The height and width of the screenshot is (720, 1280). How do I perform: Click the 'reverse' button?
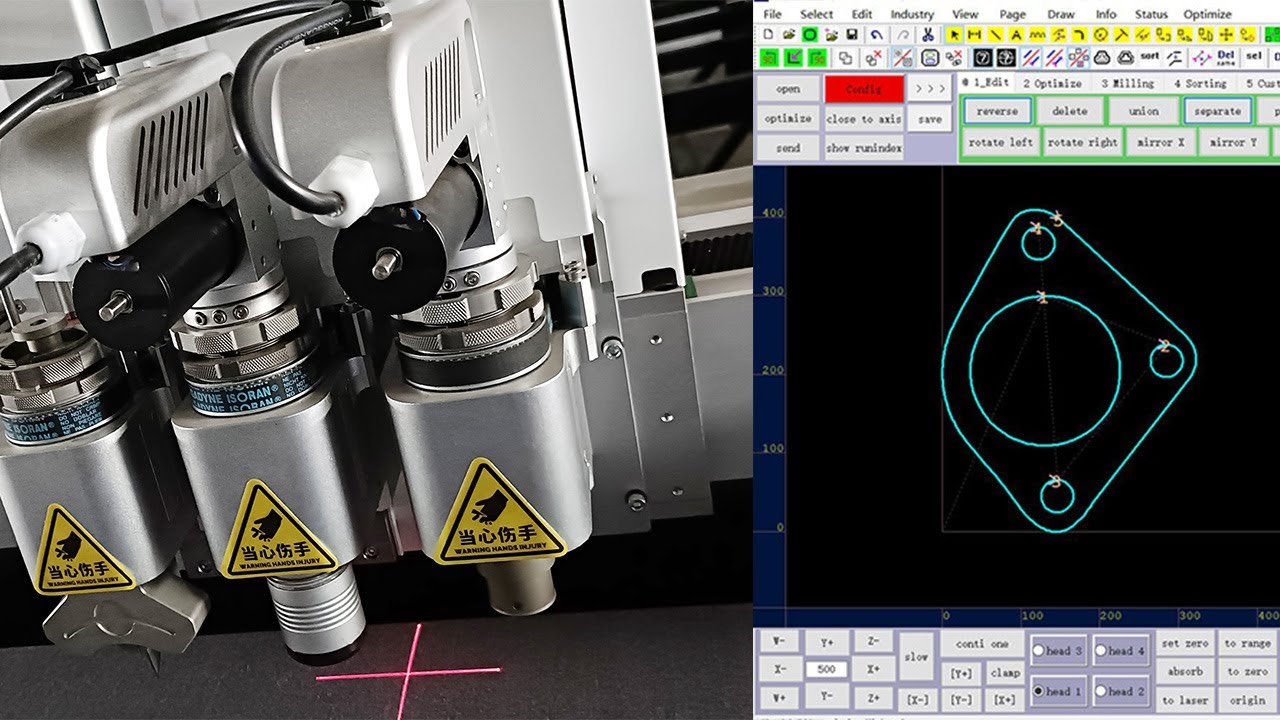[997, 111]
